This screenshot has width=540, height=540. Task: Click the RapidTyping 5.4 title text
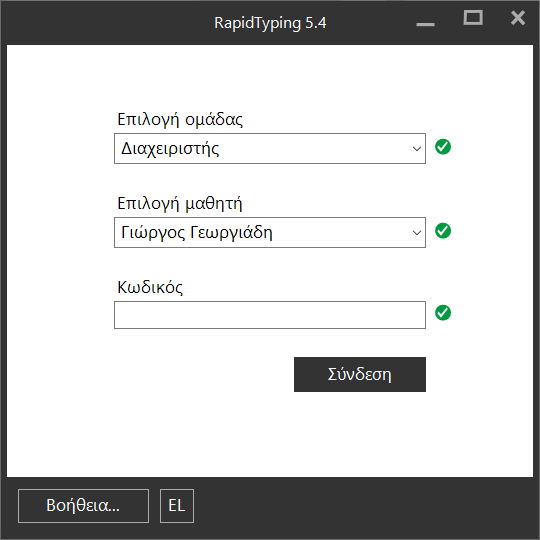click(x=270, y=23)
